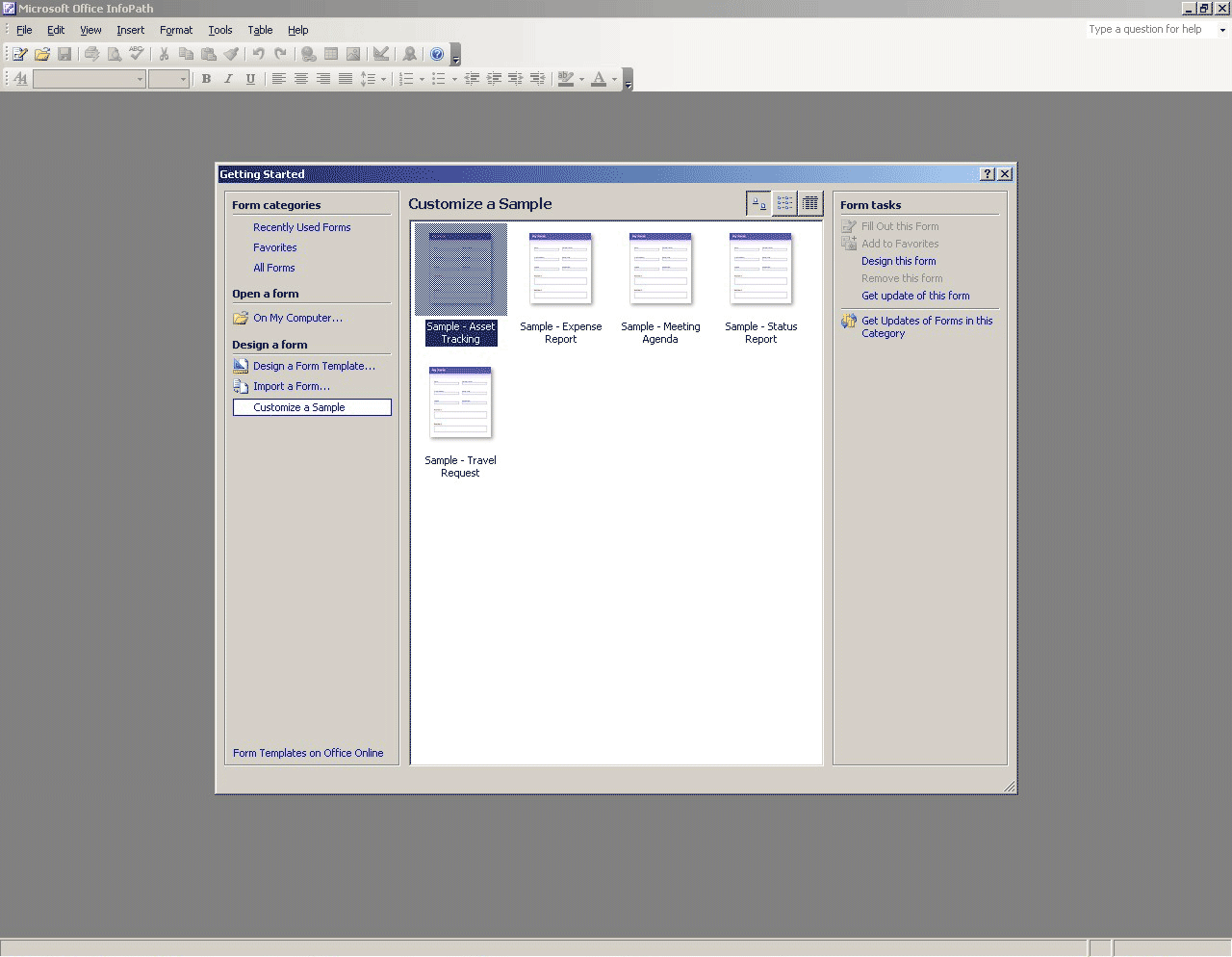Open the Insert menu

131,30
